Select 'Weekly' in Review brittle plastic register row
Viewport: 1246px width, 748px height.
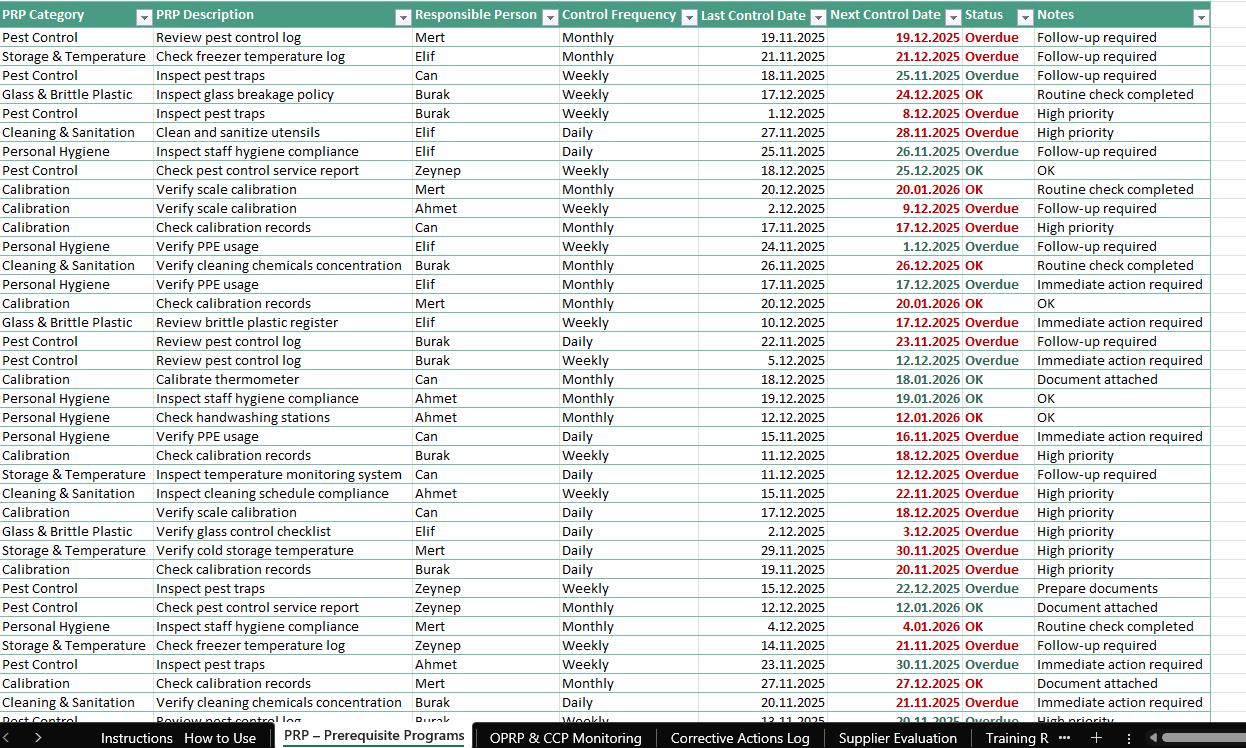click(628, 322)
